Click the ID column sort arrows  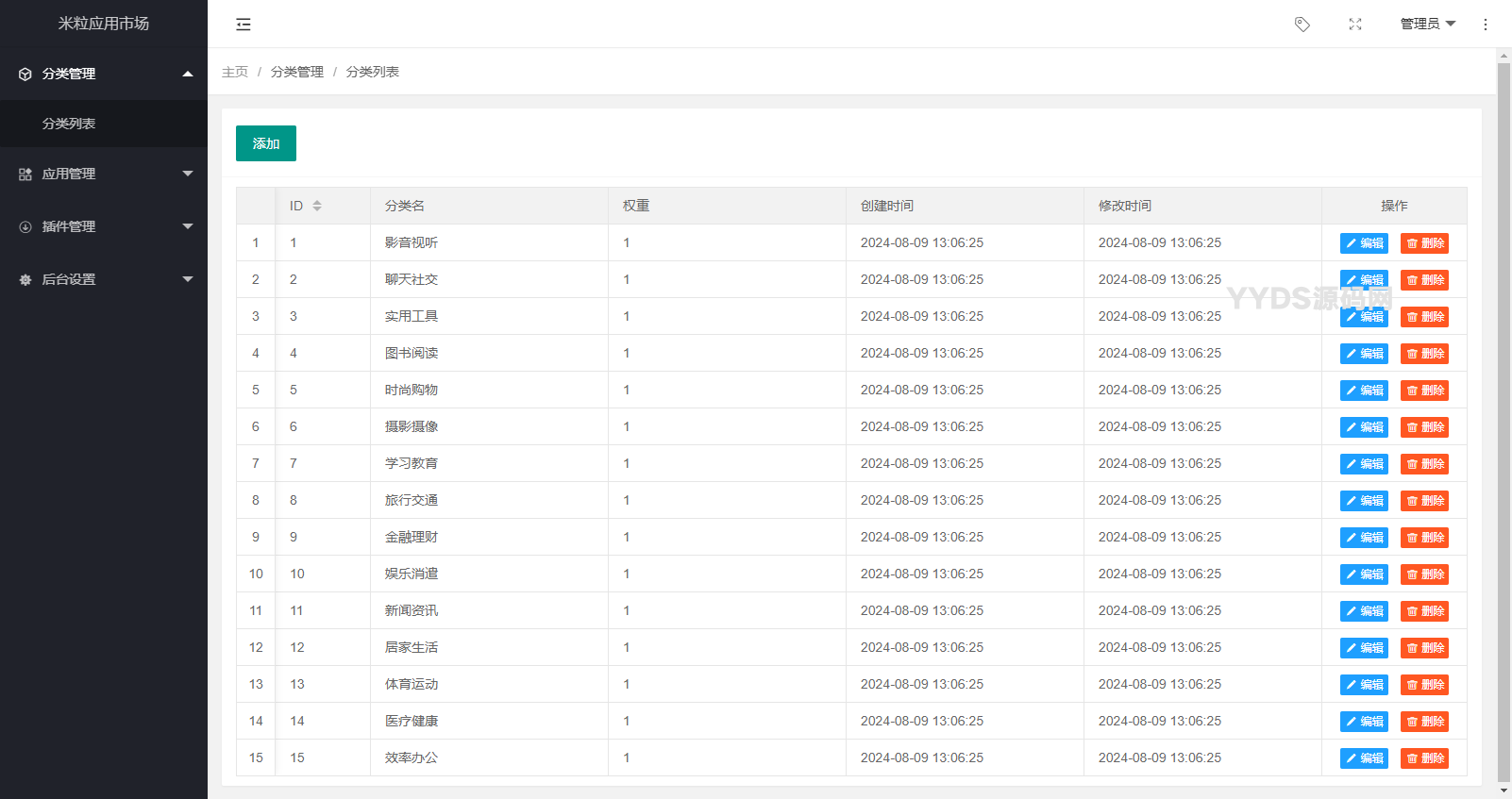point(317,206)
